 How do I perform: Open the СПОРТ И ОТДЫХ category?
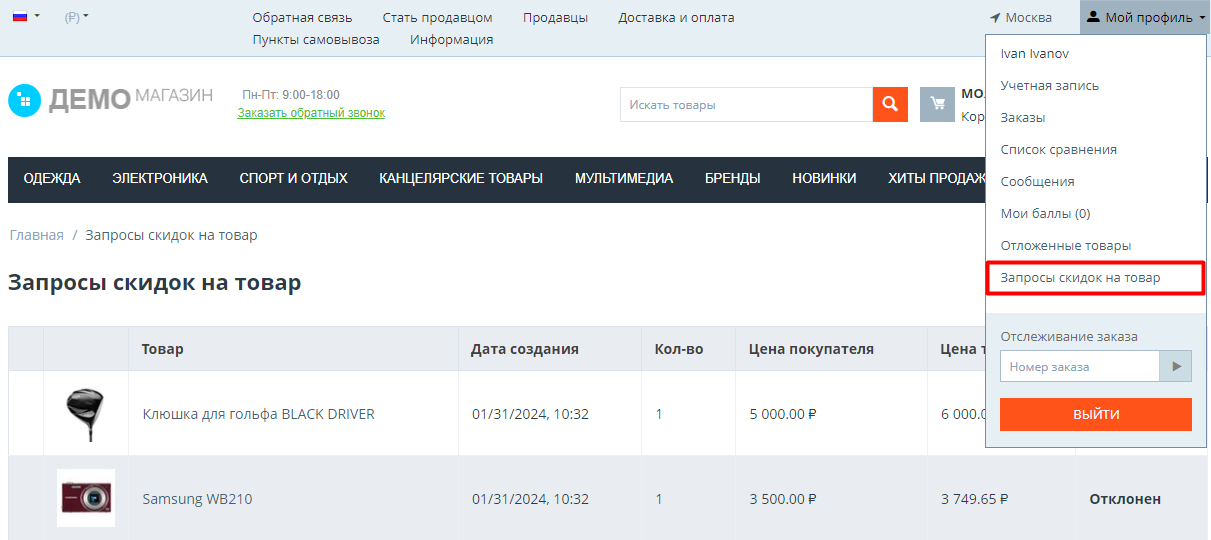[293, 178]
